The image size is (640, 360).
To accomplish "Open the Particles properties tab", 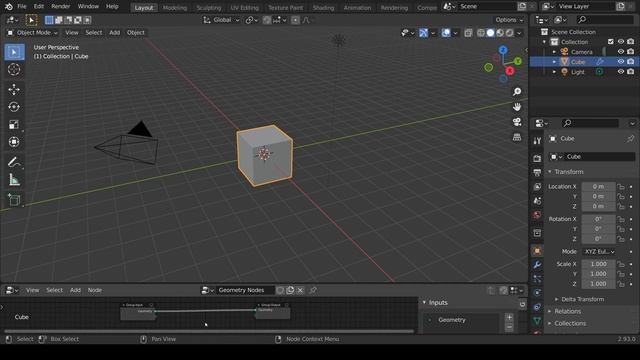I will pos(537,279).
